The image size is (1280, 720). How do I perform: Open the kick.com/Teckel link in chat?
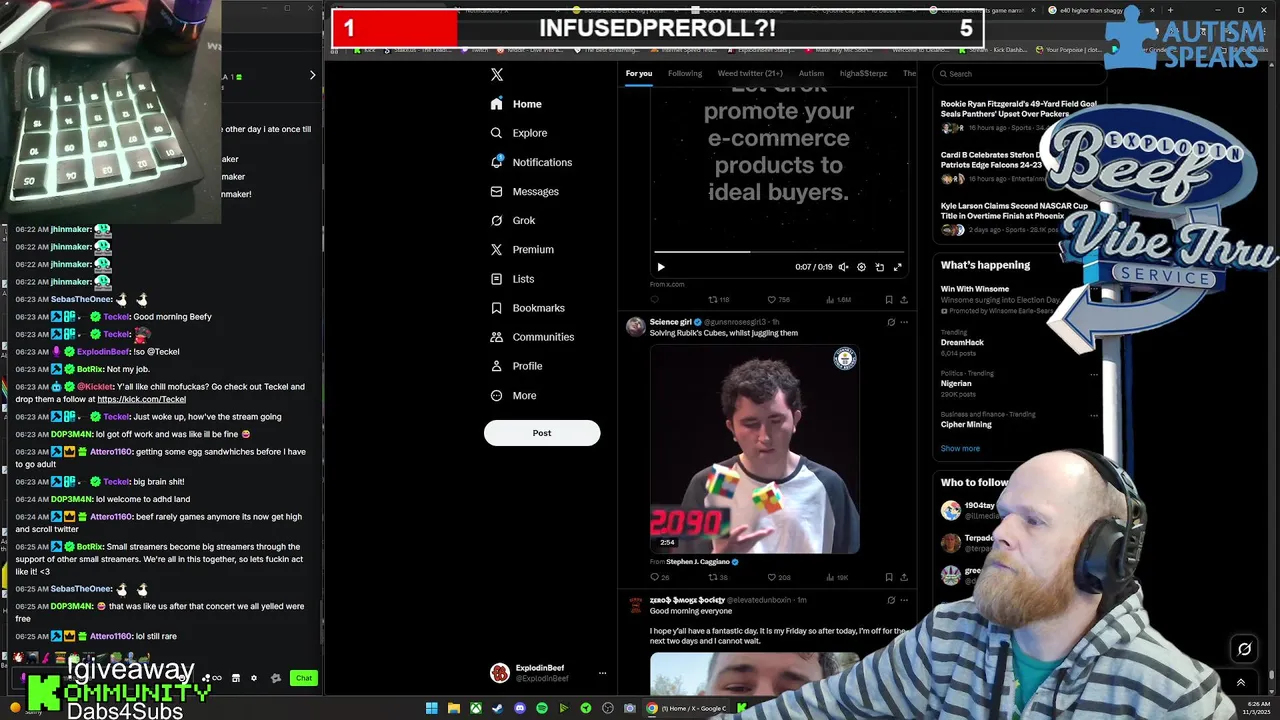click(141, 399)
